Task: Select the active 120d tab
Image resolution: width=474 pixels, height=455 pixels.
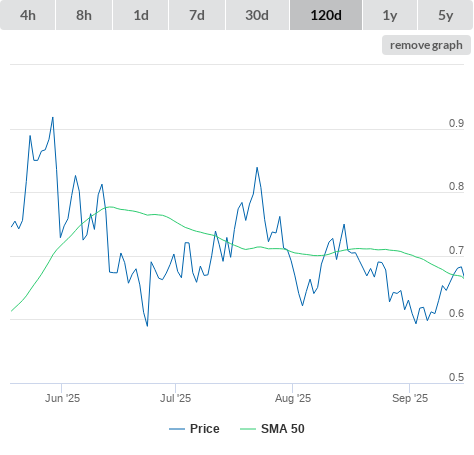Action: click(326, 15)
